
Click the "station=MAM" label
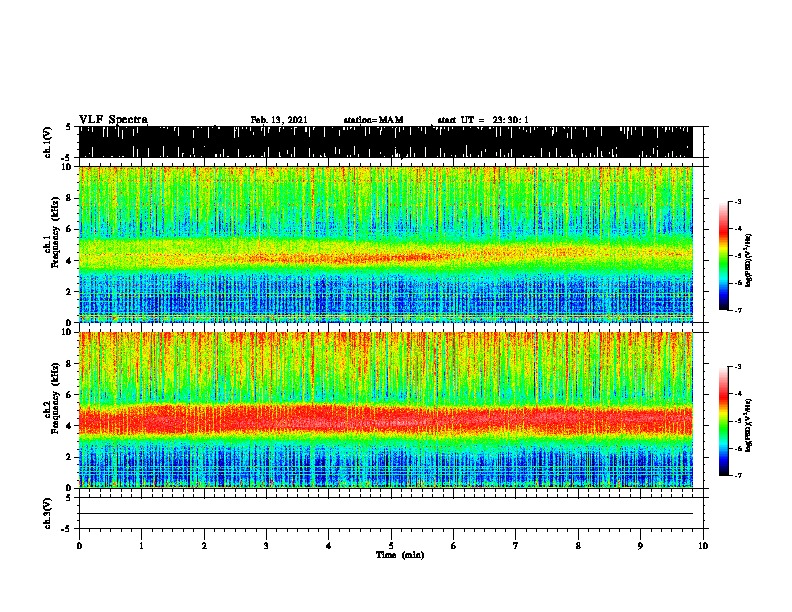pyautogui.click(x=373, y=120)
